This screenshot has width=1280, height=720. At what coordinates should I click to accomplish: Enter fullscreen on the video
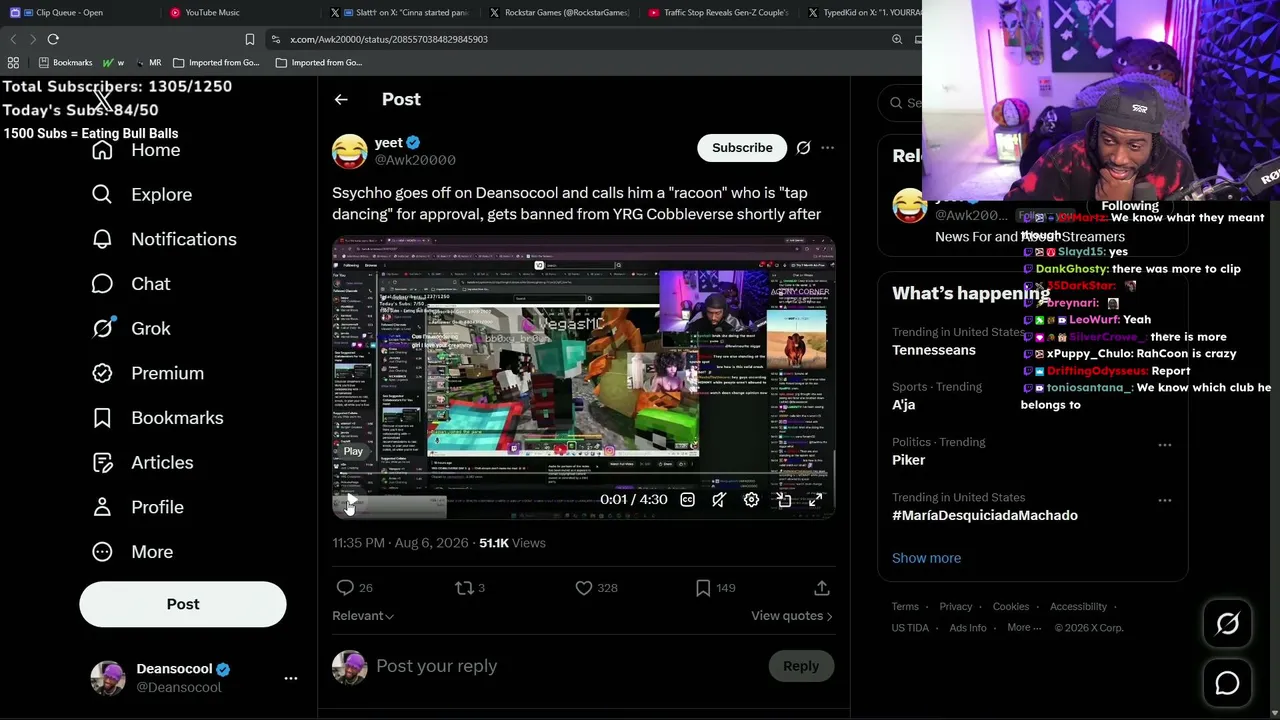coord(816,500)
